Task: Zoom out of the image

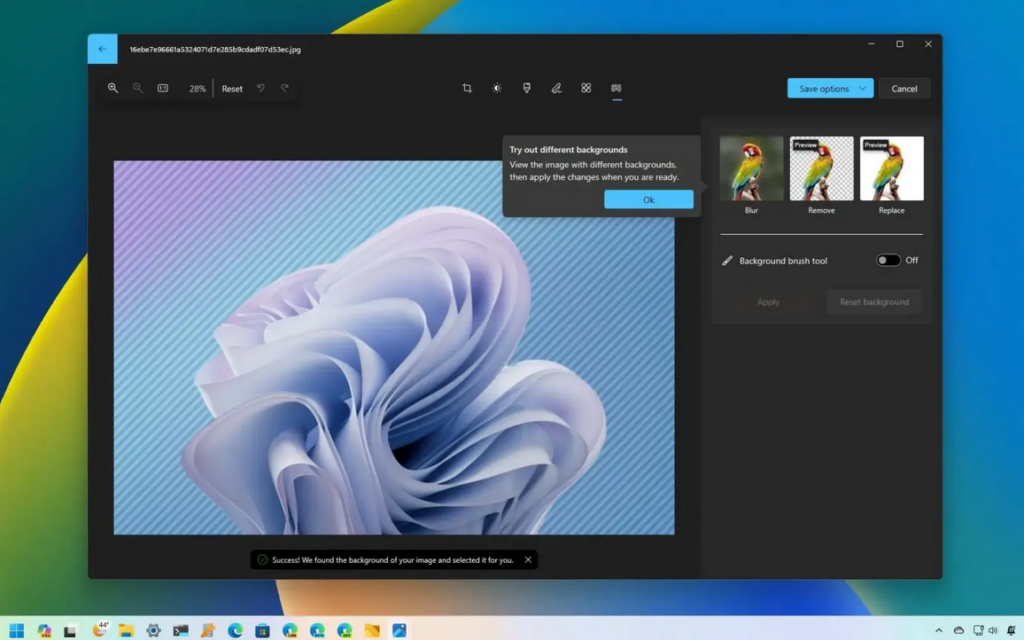Action: (138, 88)
